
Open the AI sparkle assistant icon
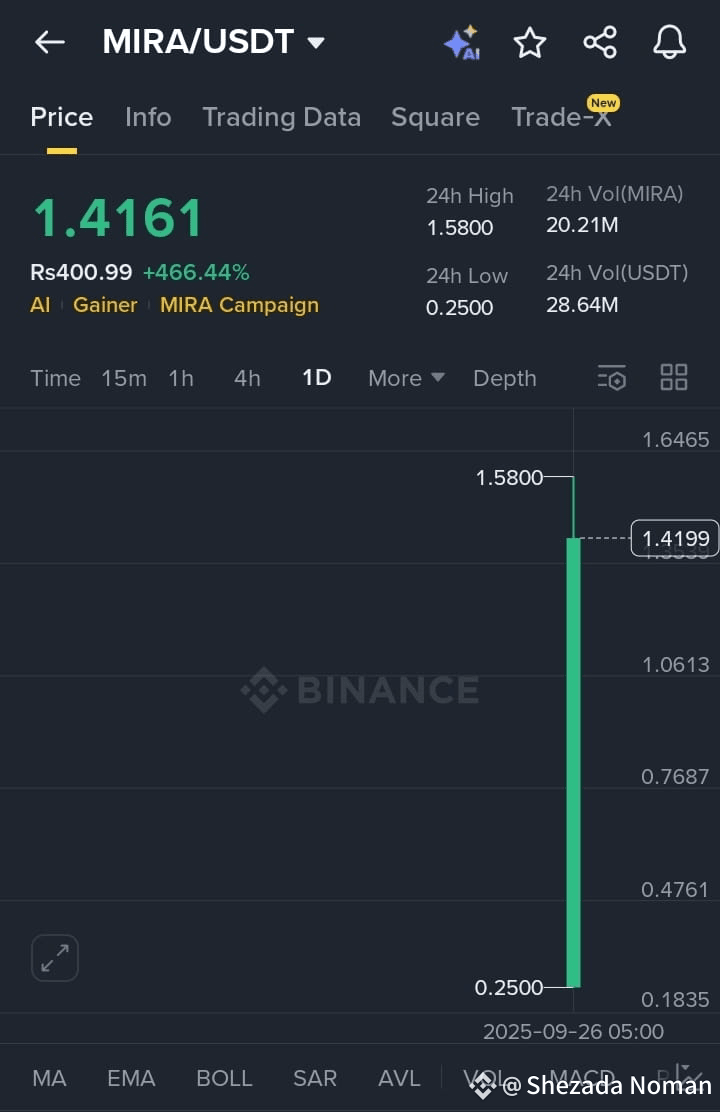(x=463, y=43)
